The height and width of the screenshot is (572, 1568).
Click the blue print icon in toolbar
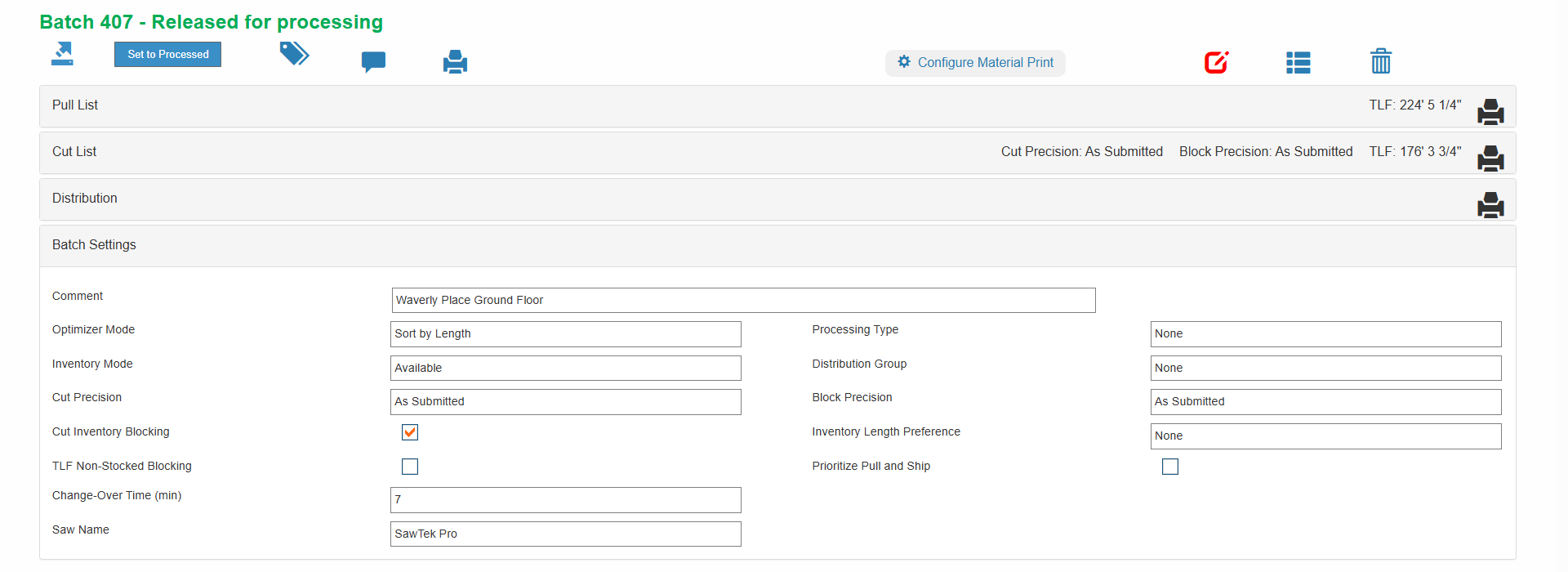pos(455,62)
